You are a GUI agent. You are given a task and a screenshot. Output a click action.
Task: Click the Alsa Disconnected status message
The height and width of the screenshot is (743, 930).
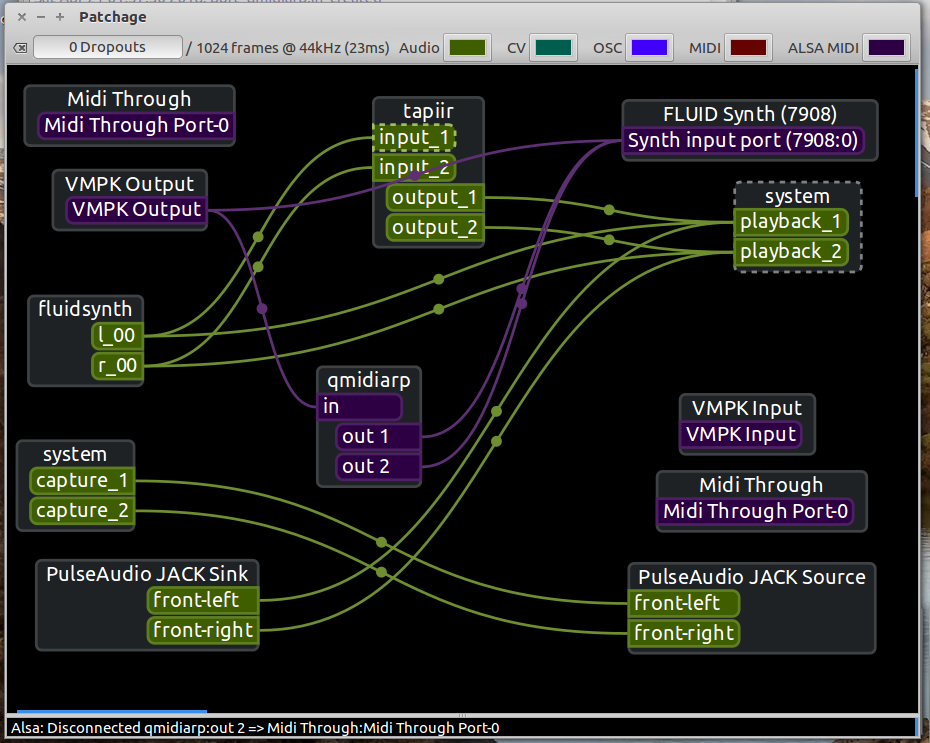pyautogui.click(x=255, y=728)
